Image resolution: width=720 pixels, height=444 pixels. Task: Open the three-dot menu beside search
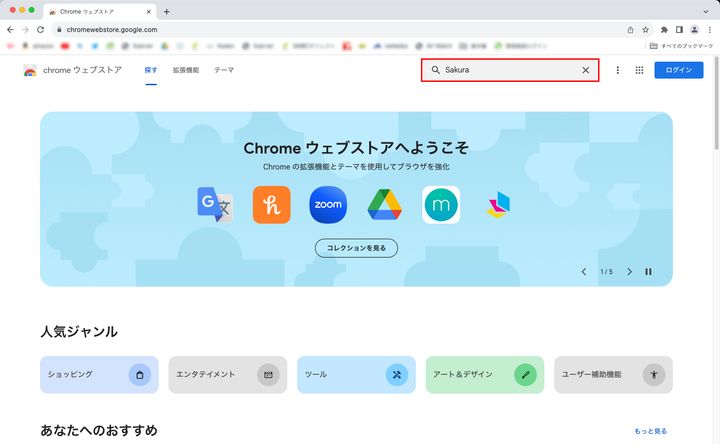pos(617,70)
